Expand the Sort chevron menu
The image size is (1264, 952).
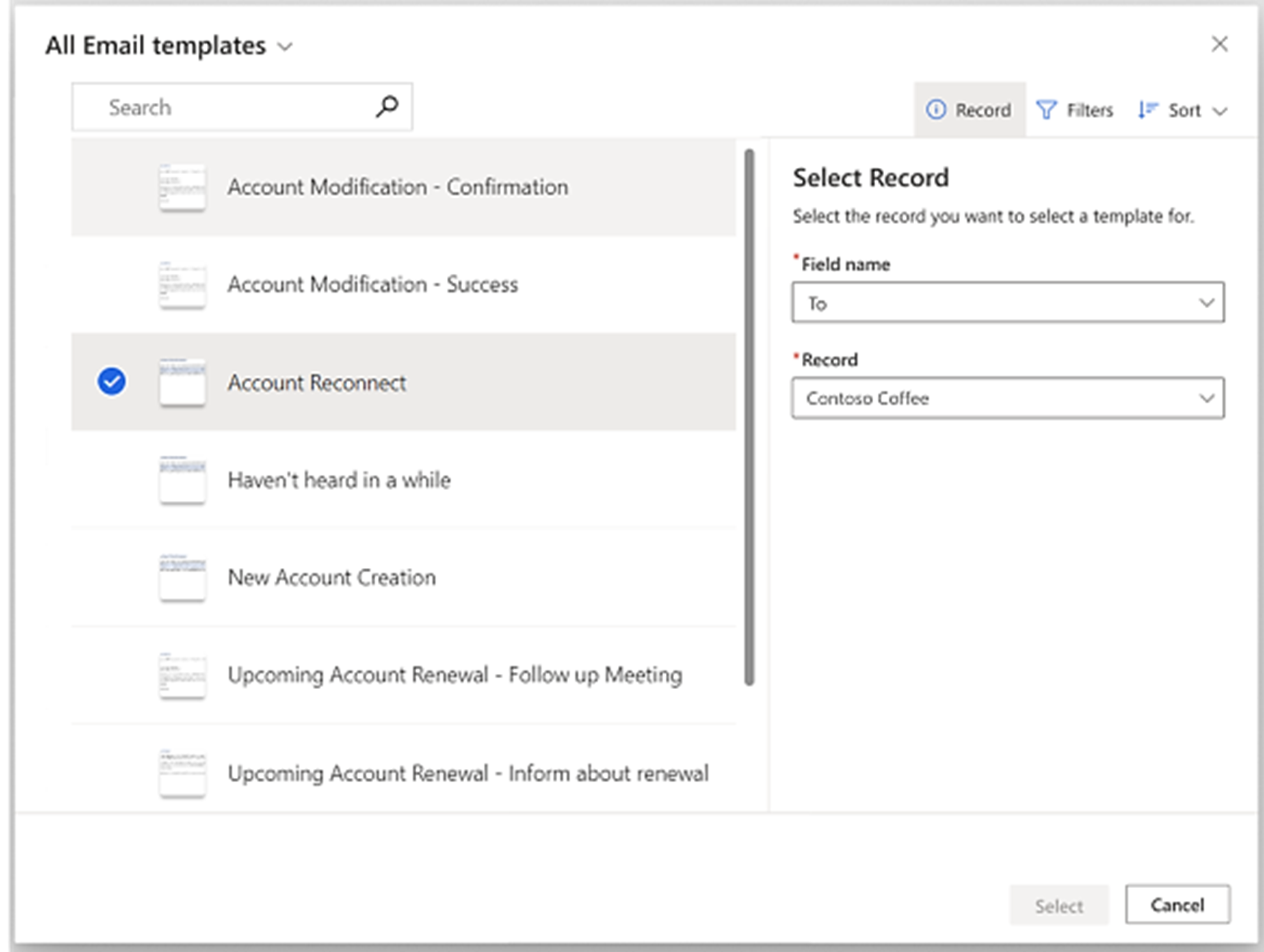click(x=1220, y=111)
